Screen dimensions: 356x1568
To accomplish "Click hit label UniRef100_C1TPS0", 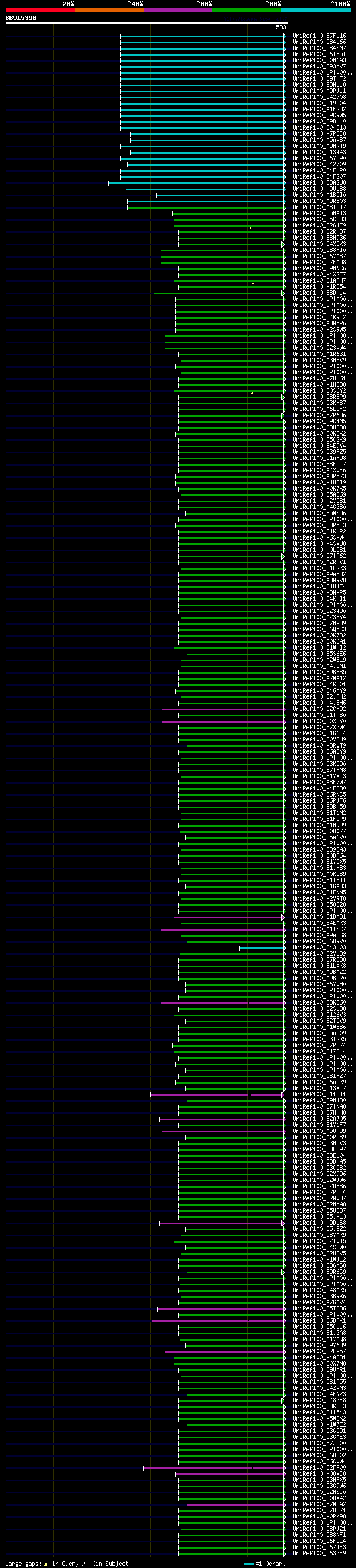I will click(319, 715).
